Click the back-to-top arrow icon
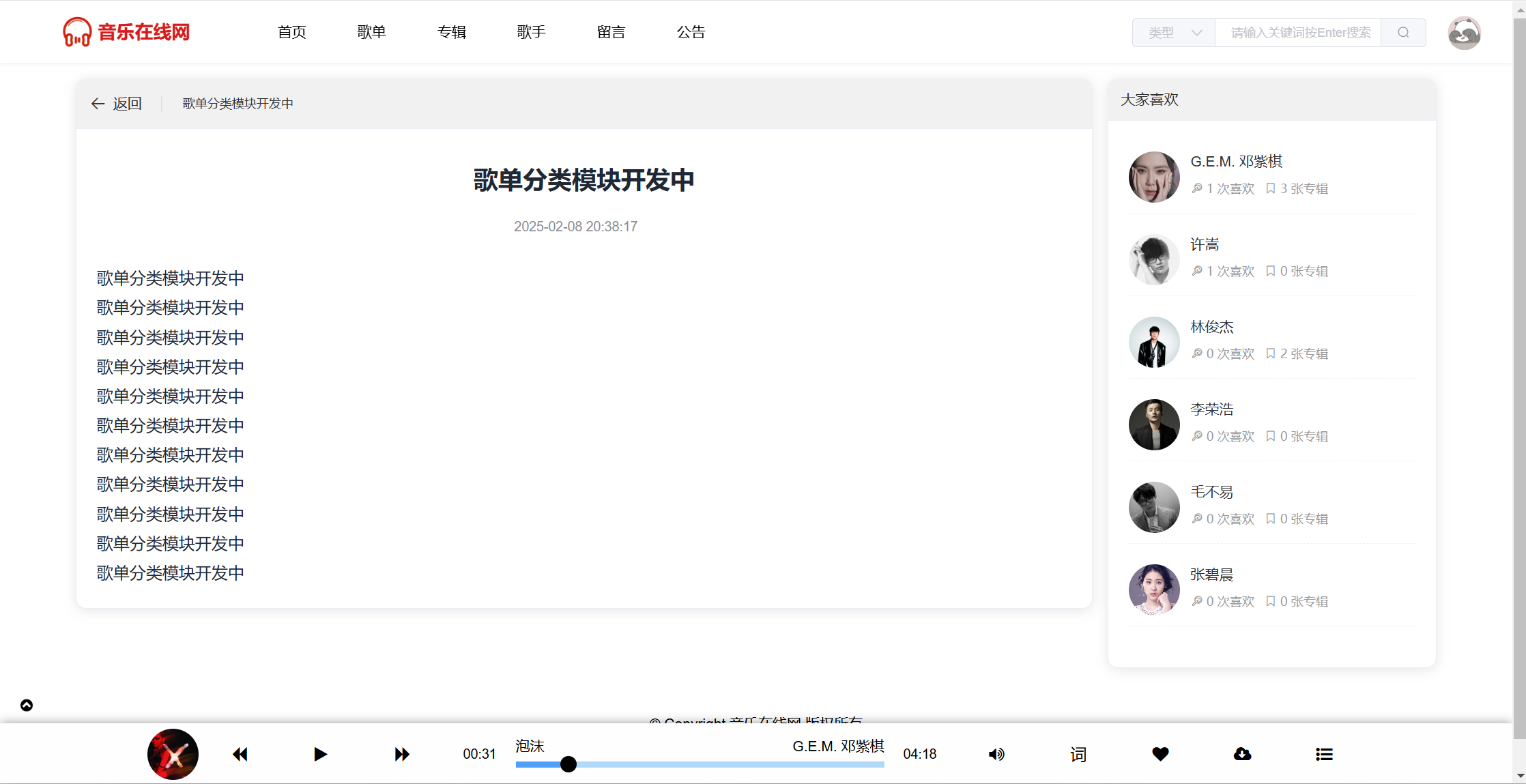 pyautogui.click(x=27, y=705)
